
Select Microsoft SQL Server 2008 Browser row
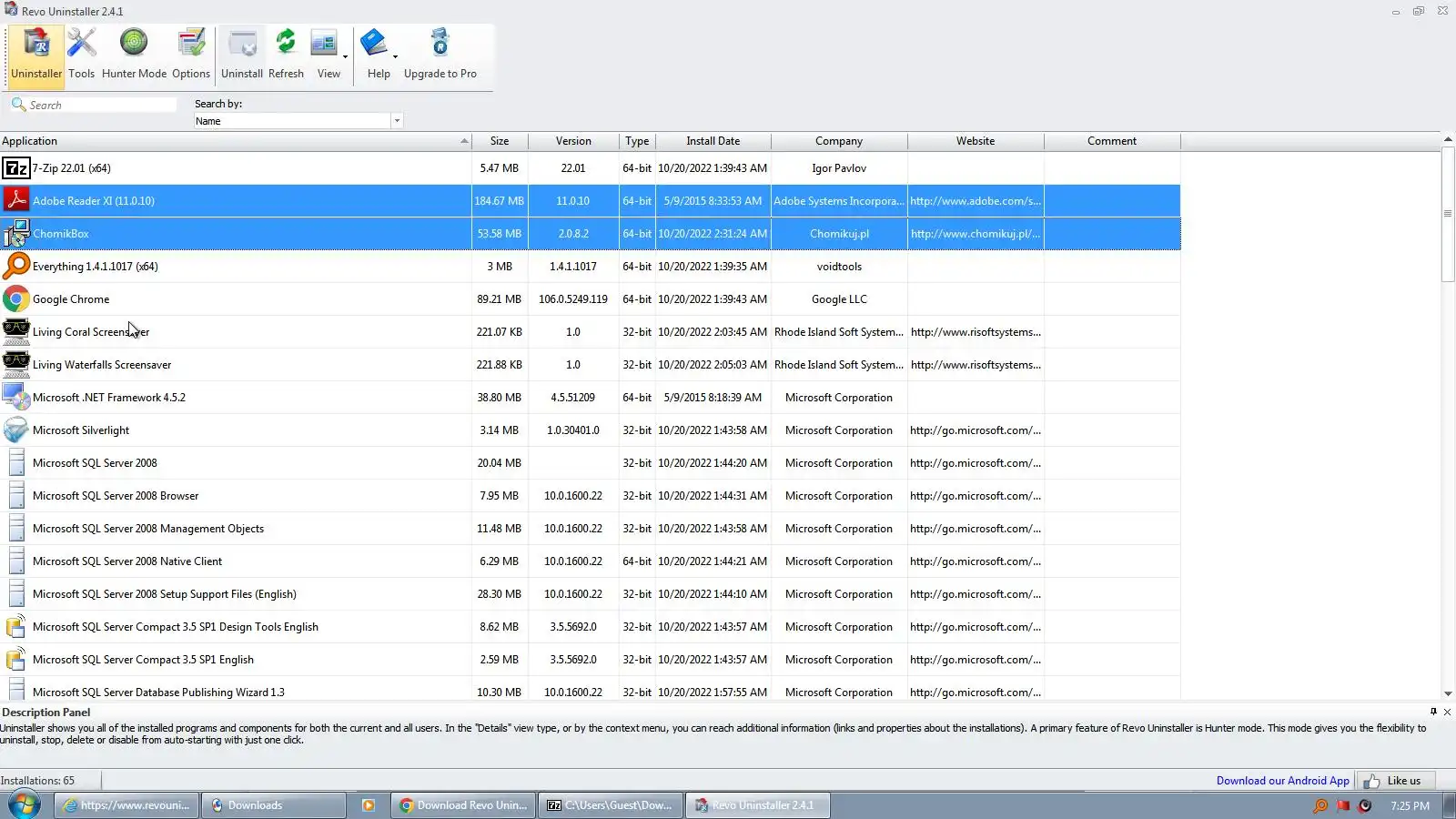pos(591,496)
